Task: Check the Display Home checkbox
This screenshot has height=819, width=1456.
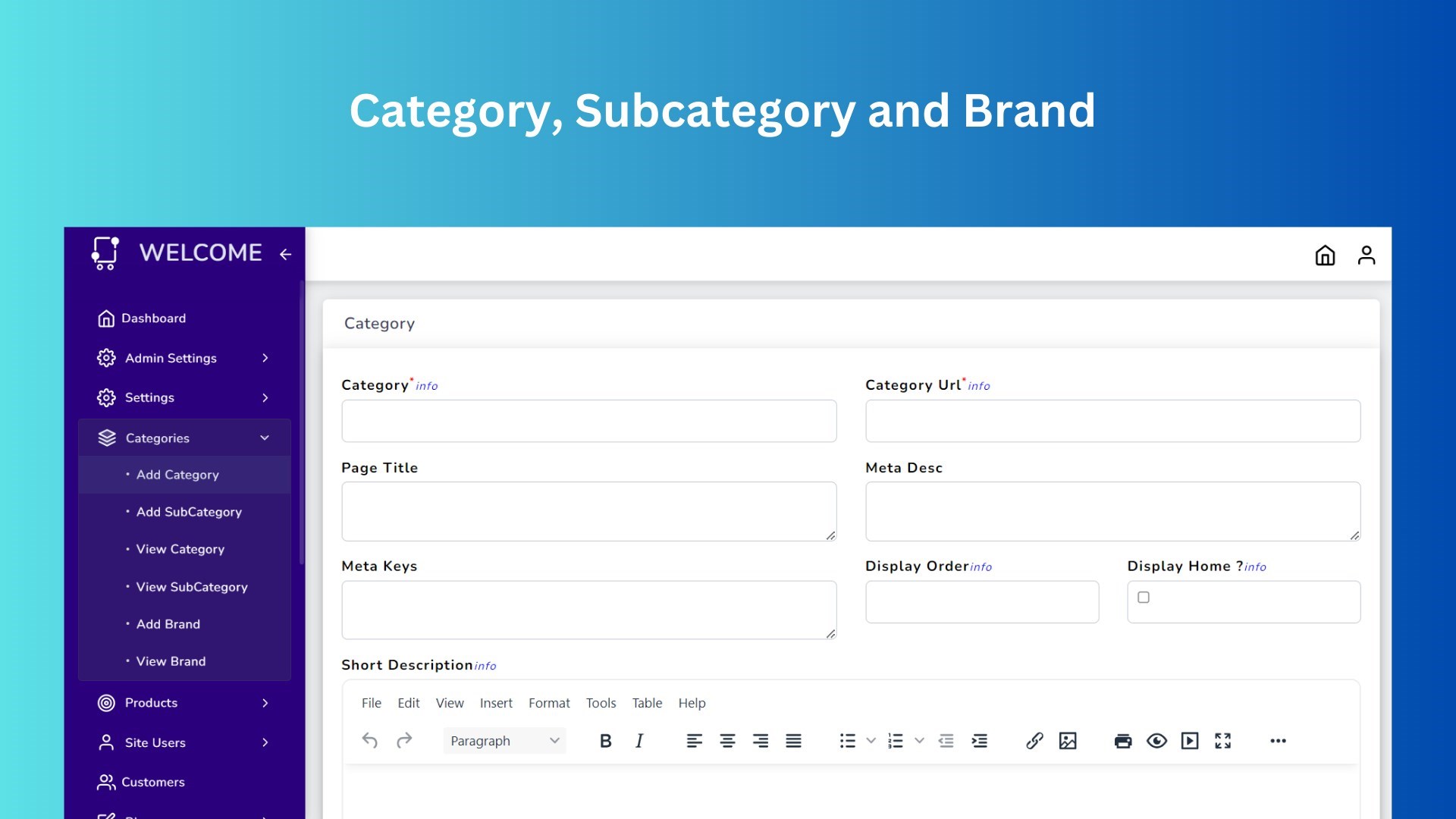Action: pyautogui.click(x=1144, y=598)
